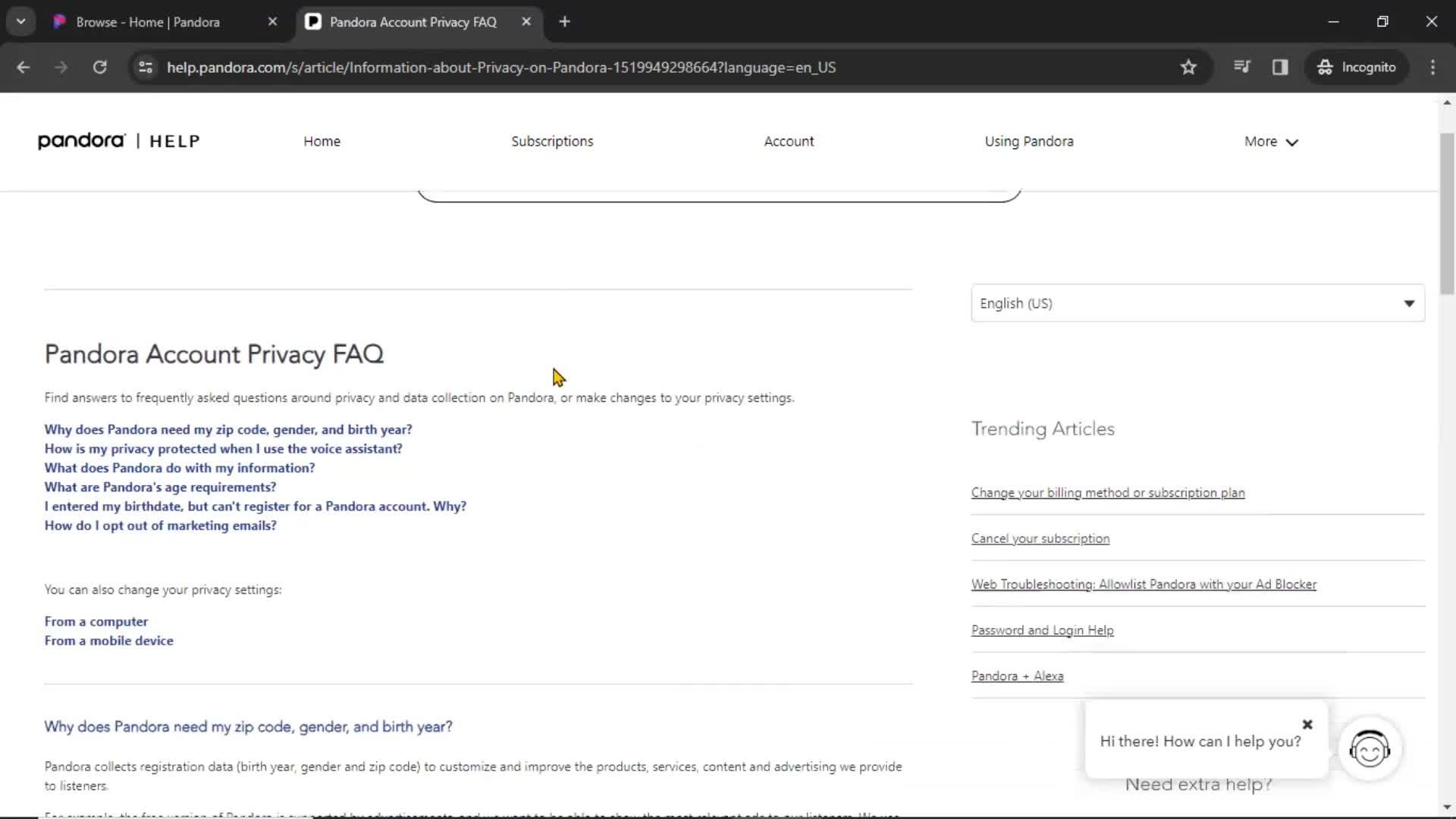Click the 'From a mobile device' link
The image size is (1456, 819).
pyautogui.click(x=108, y=641)
